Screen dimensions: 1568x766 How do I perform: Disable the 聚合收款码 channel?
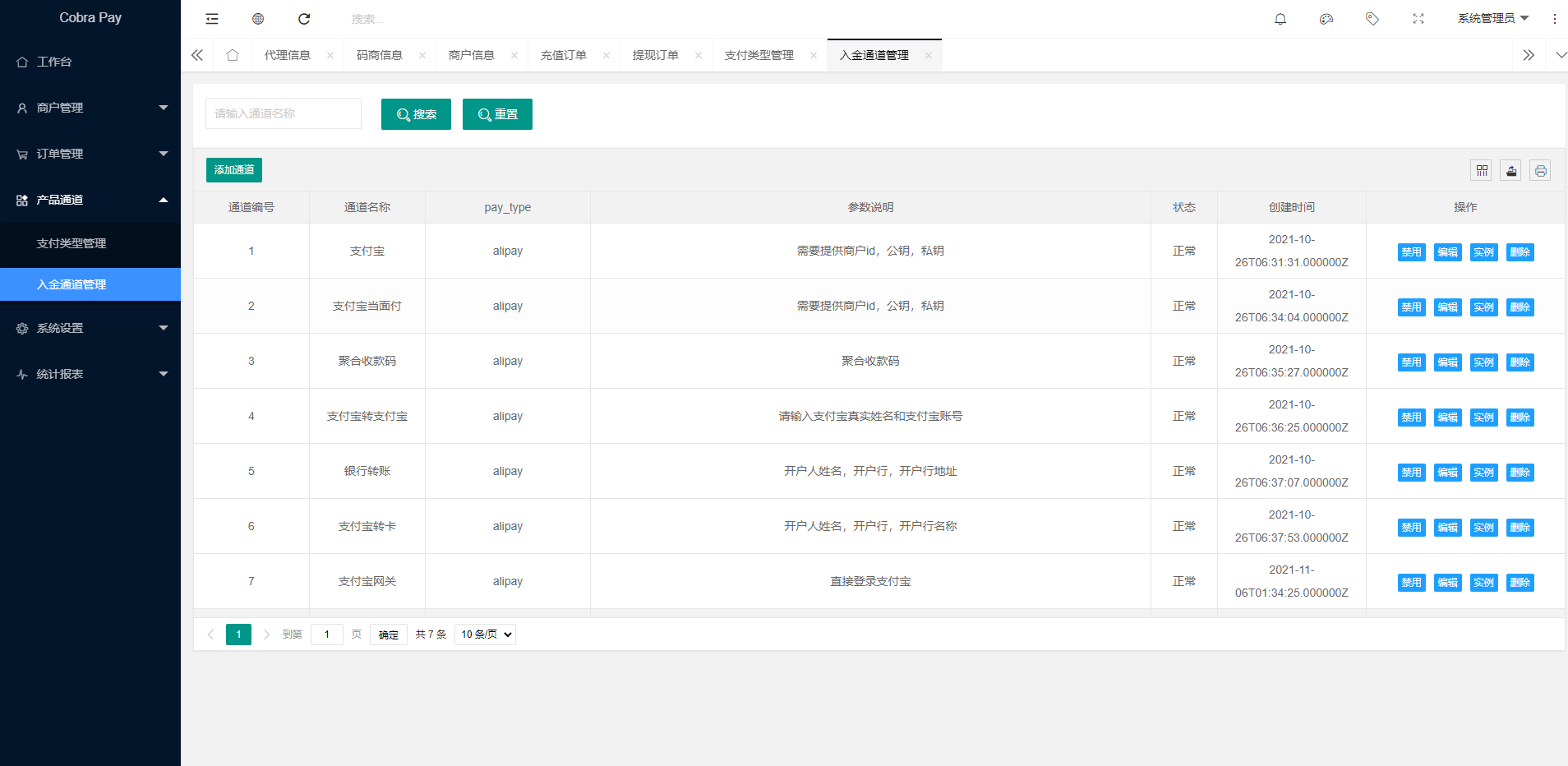click(x=1411, y=362)
